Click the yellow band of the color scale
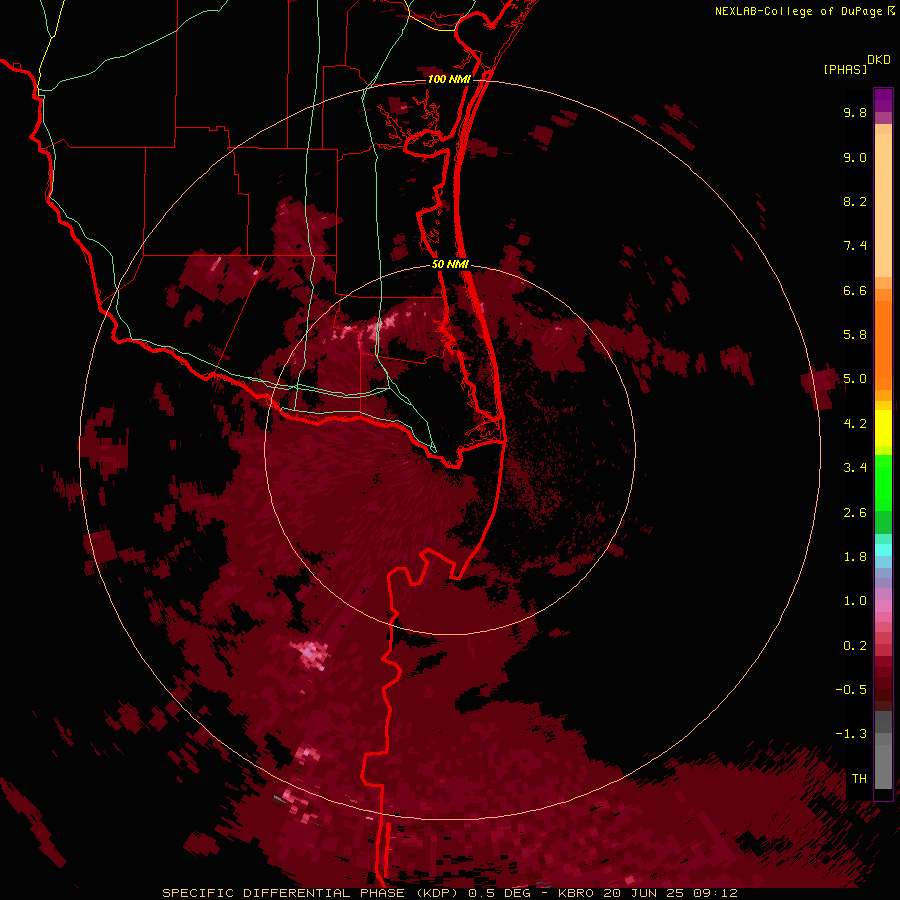Image resolution: width=900 pixels, height=900 pixels. click(x=883, y=428)
